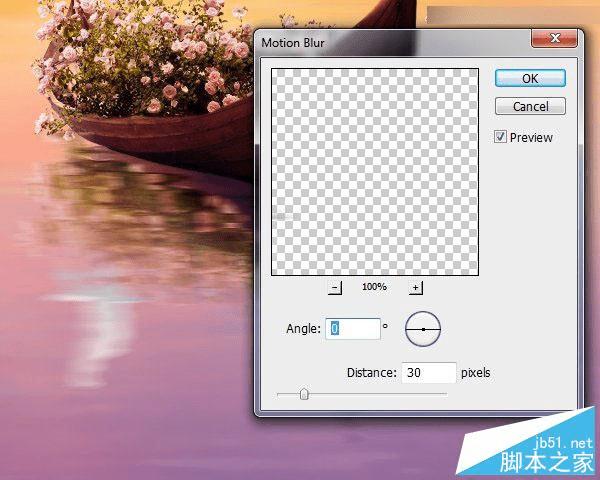
Task: Zoom in preview with plus button
Action: 416,287
